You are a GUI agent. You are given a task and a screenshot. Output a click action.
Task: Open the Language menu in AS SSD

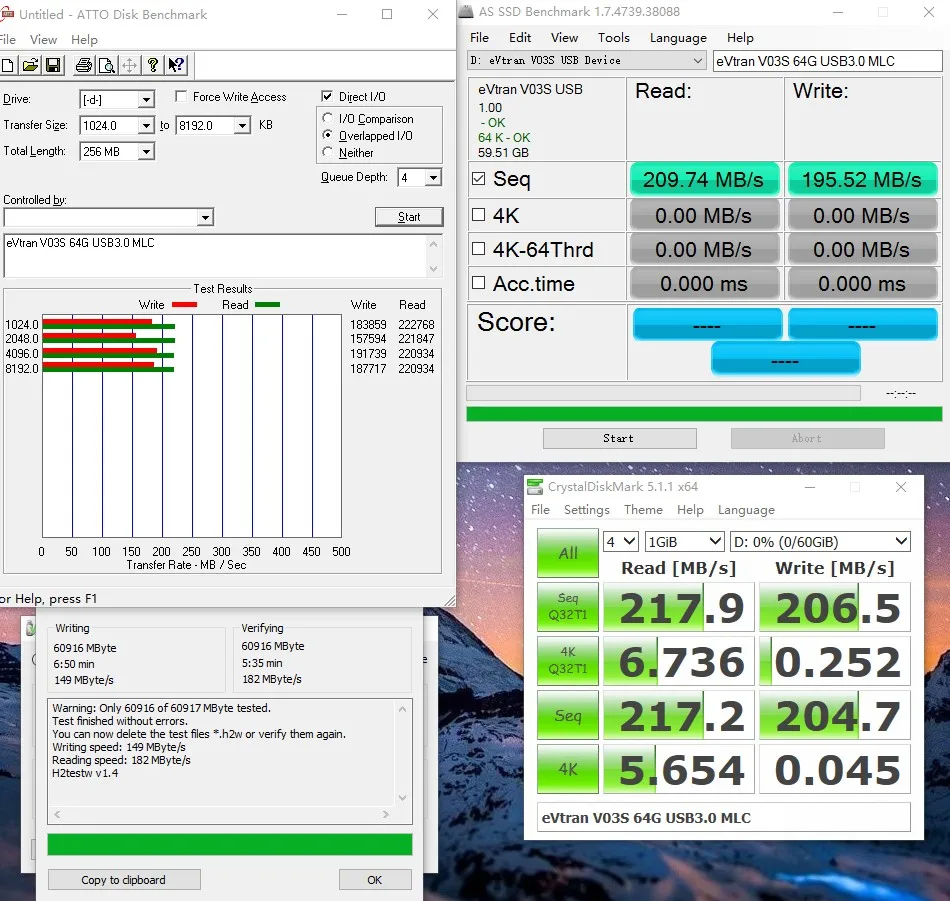(678, 38)
